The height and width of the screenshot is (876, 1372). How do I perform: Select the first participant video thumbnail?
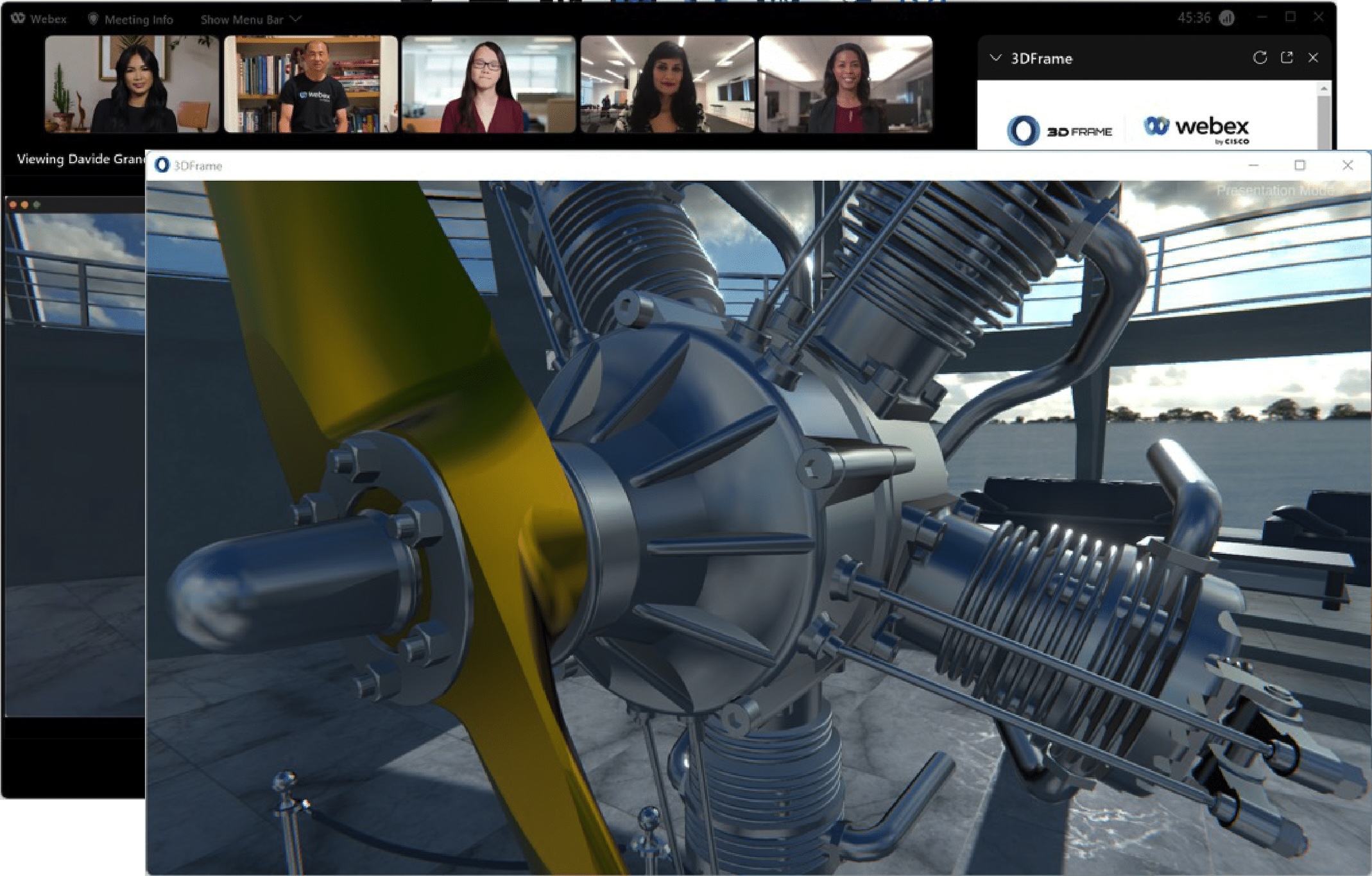click(x=132, y=84)
